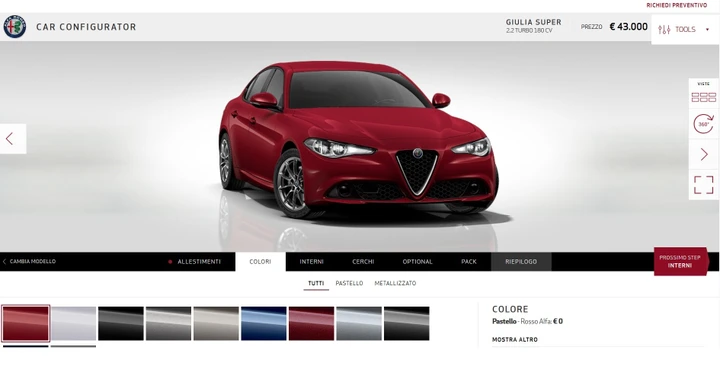Click Prossimo Step Interni button
The height and width of the screenshot is (369, 720).
click(x=681, y=262)
